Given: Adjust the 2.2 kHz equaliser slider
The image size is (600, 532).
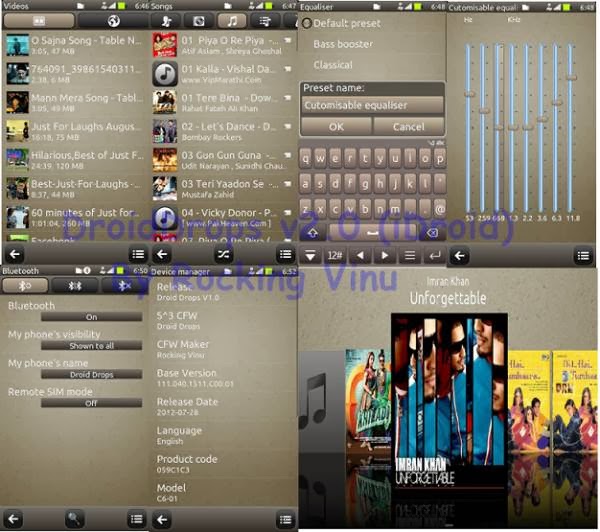Looking at the screenshot, I should pos(527,127).
